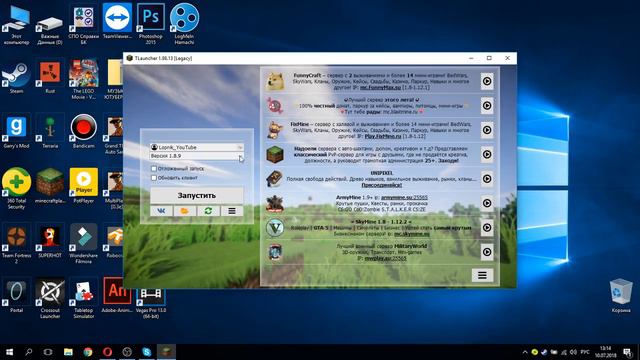The image size is (640, 360).
Task: Play the UNIPIXEL server
Action: pos(487,179)
